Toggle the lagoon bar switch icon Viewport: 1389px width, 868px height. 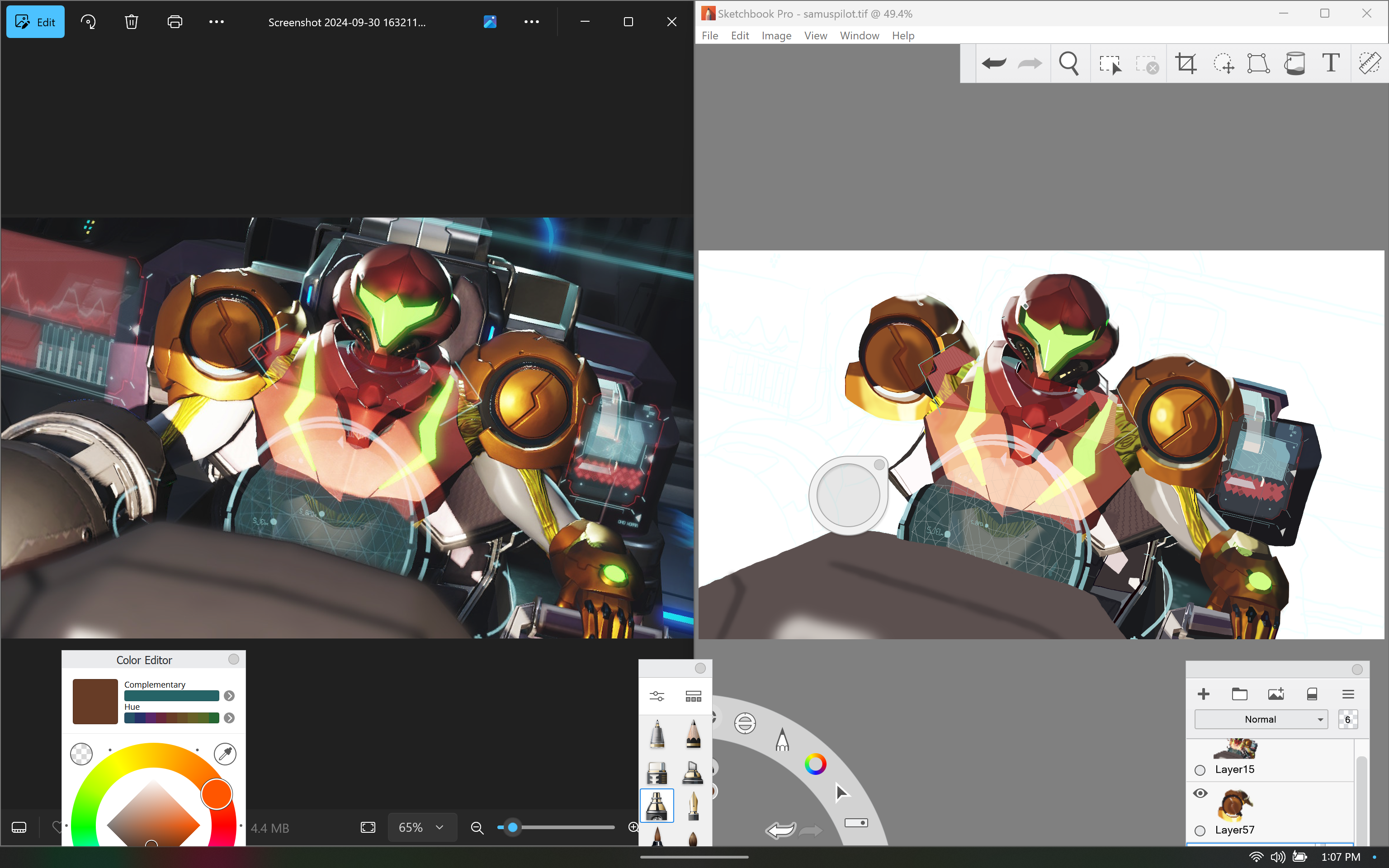coord(856,823)
